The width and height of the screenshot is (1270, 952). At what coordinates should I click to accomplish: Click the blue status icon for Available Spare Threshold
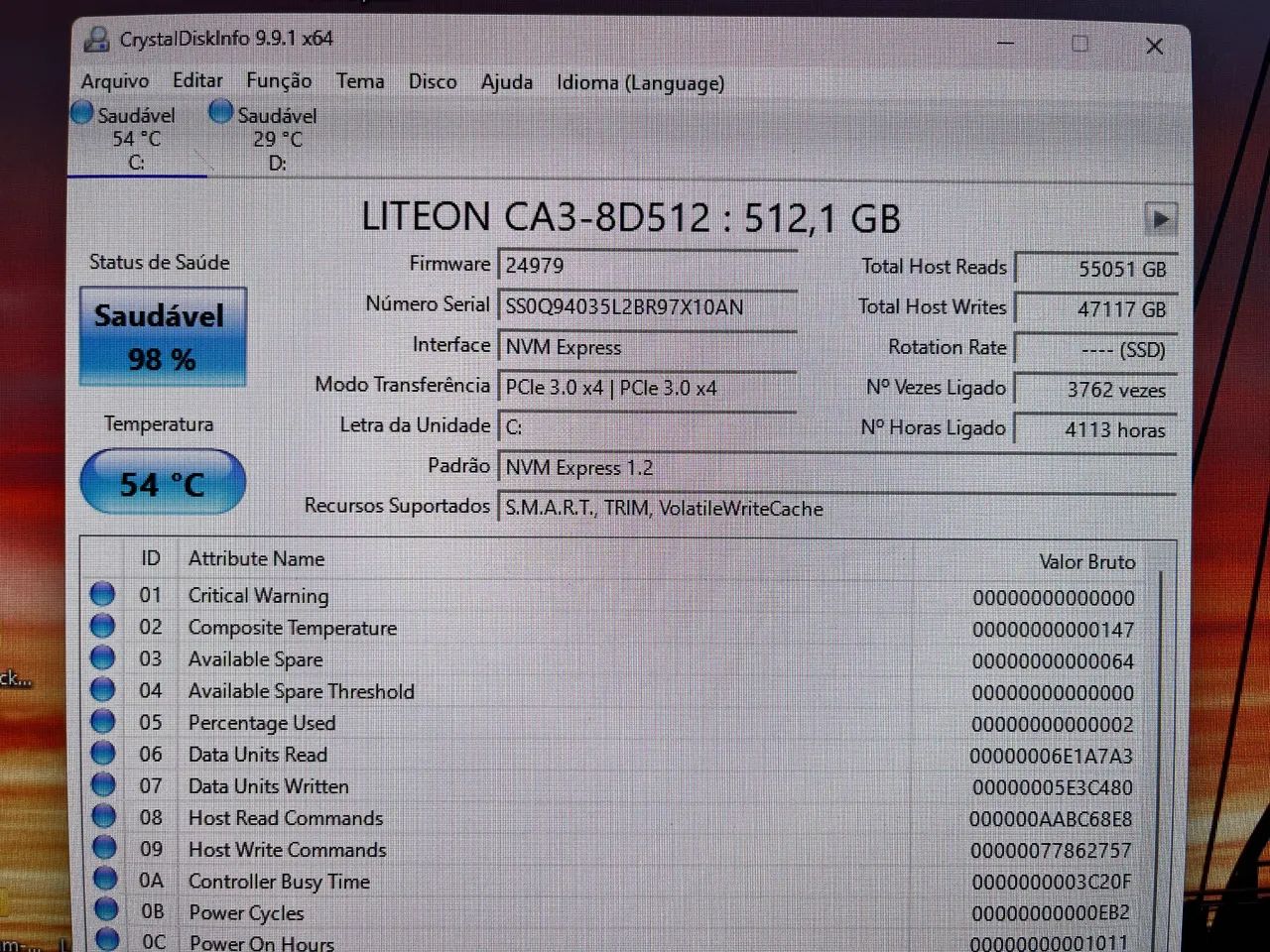coord(102,689)
